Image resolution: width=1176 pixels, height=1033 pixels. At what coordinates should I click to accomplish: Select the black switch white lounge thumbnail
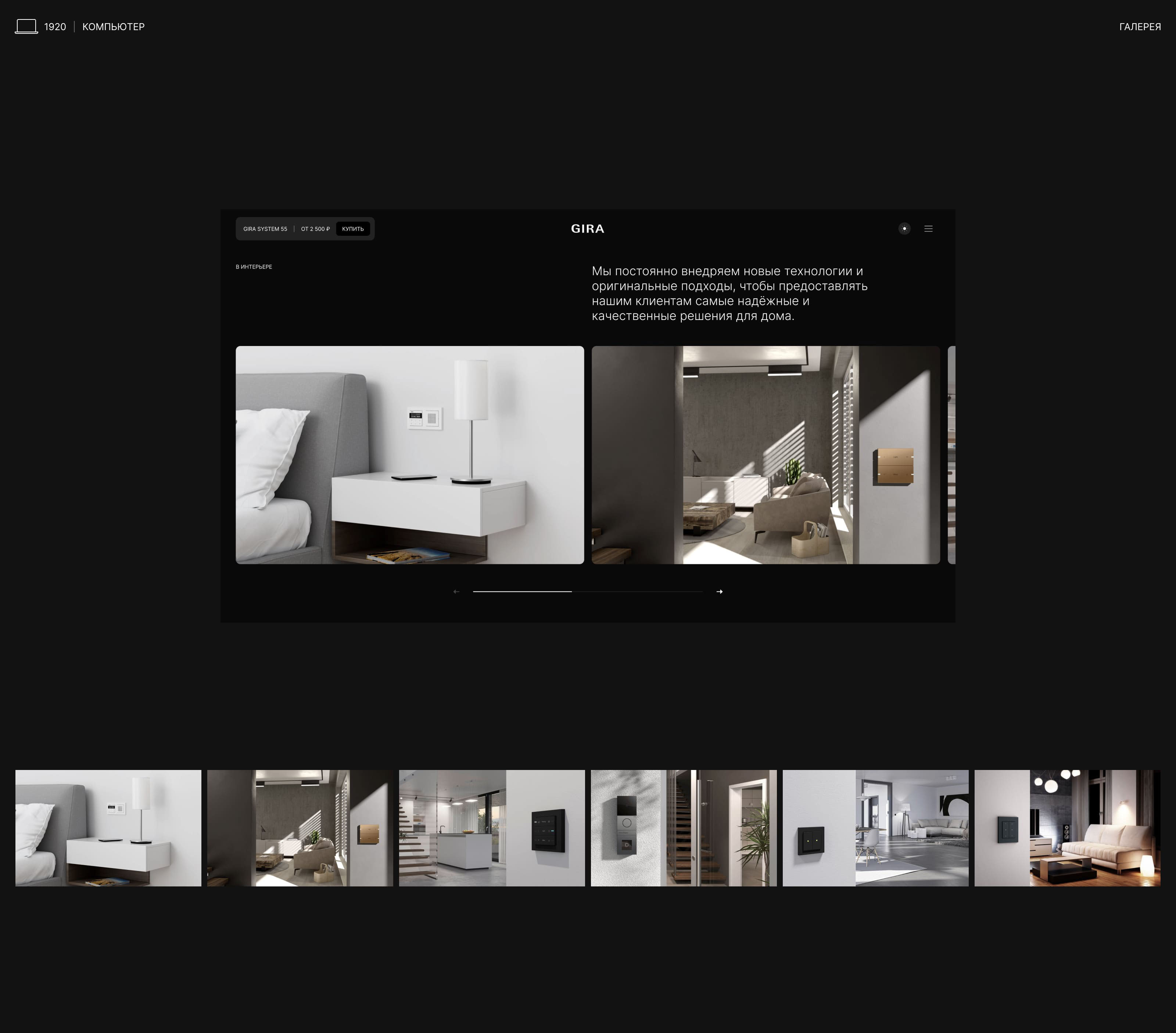pos(875,828)
